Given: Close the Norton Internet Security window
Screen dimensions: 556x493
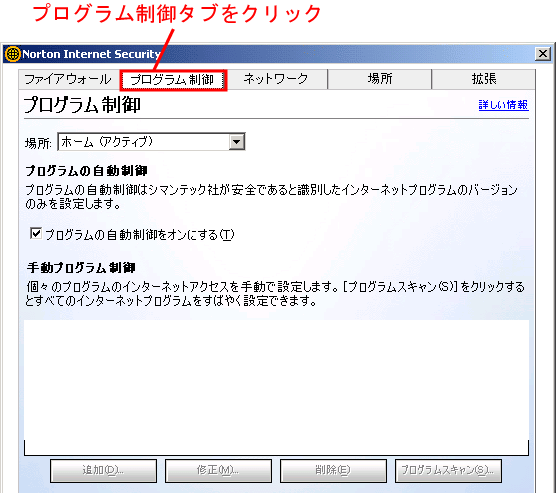Looking at the screenshot, I should 543,54.
